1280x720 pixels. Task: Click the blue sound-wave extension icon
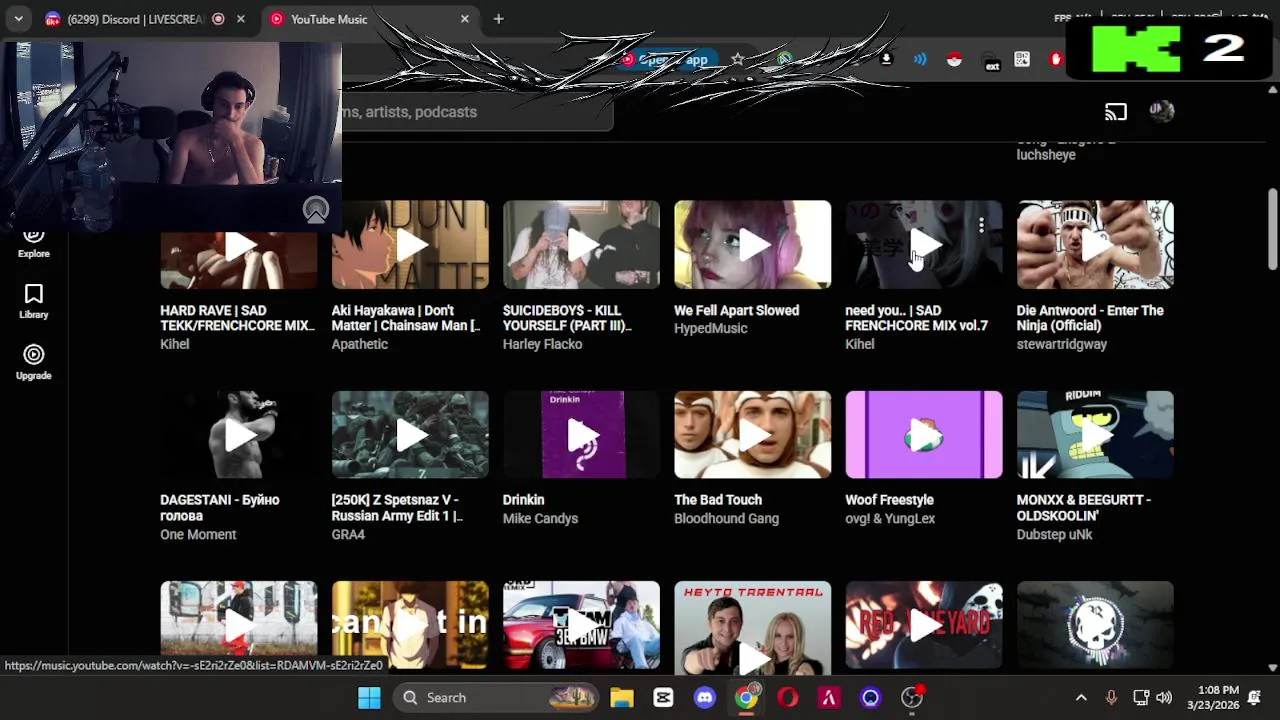point(920,59)
